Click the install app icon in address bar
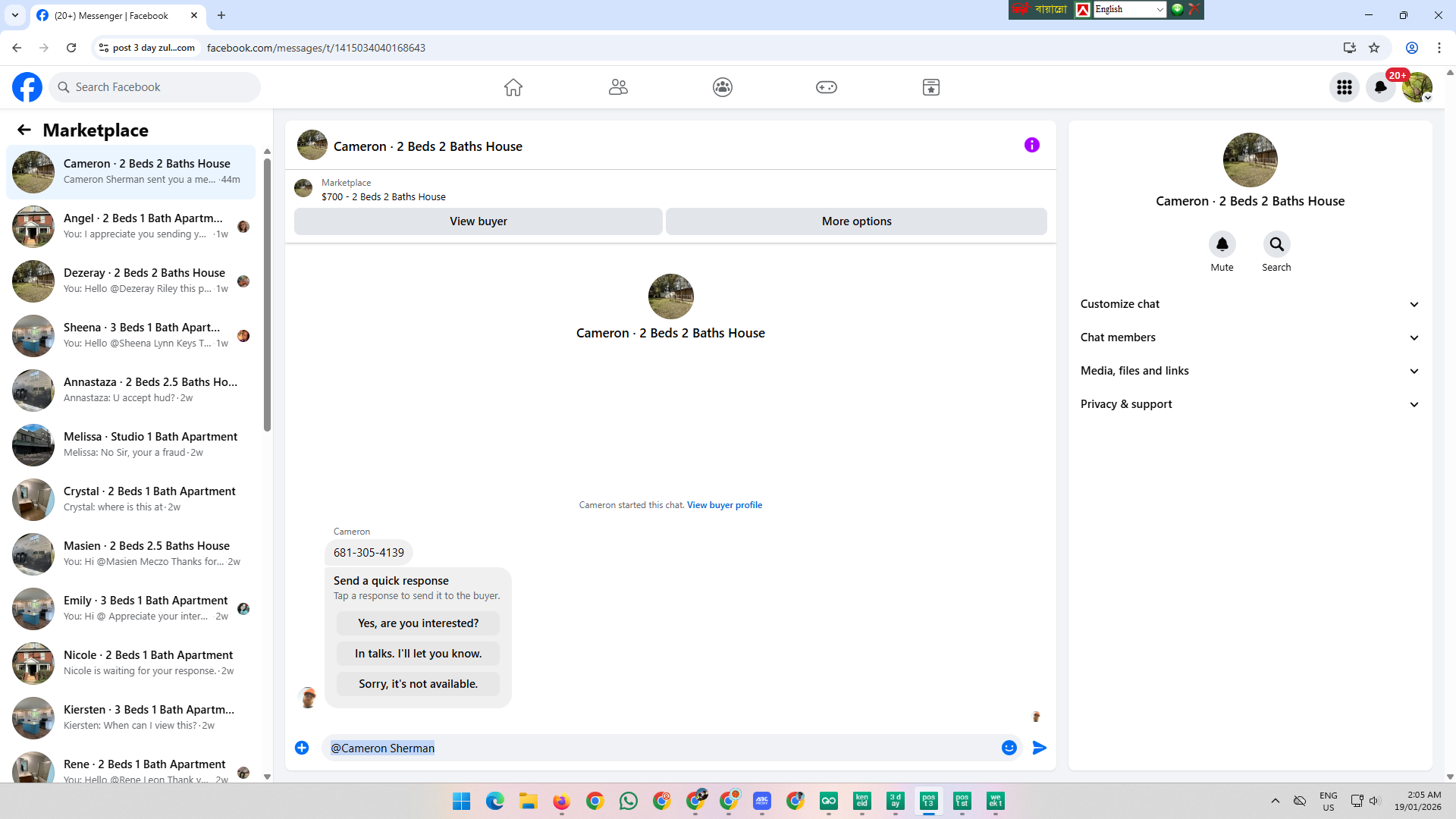The height and width of the screenshot is (819, 1456). [1350, 48]
